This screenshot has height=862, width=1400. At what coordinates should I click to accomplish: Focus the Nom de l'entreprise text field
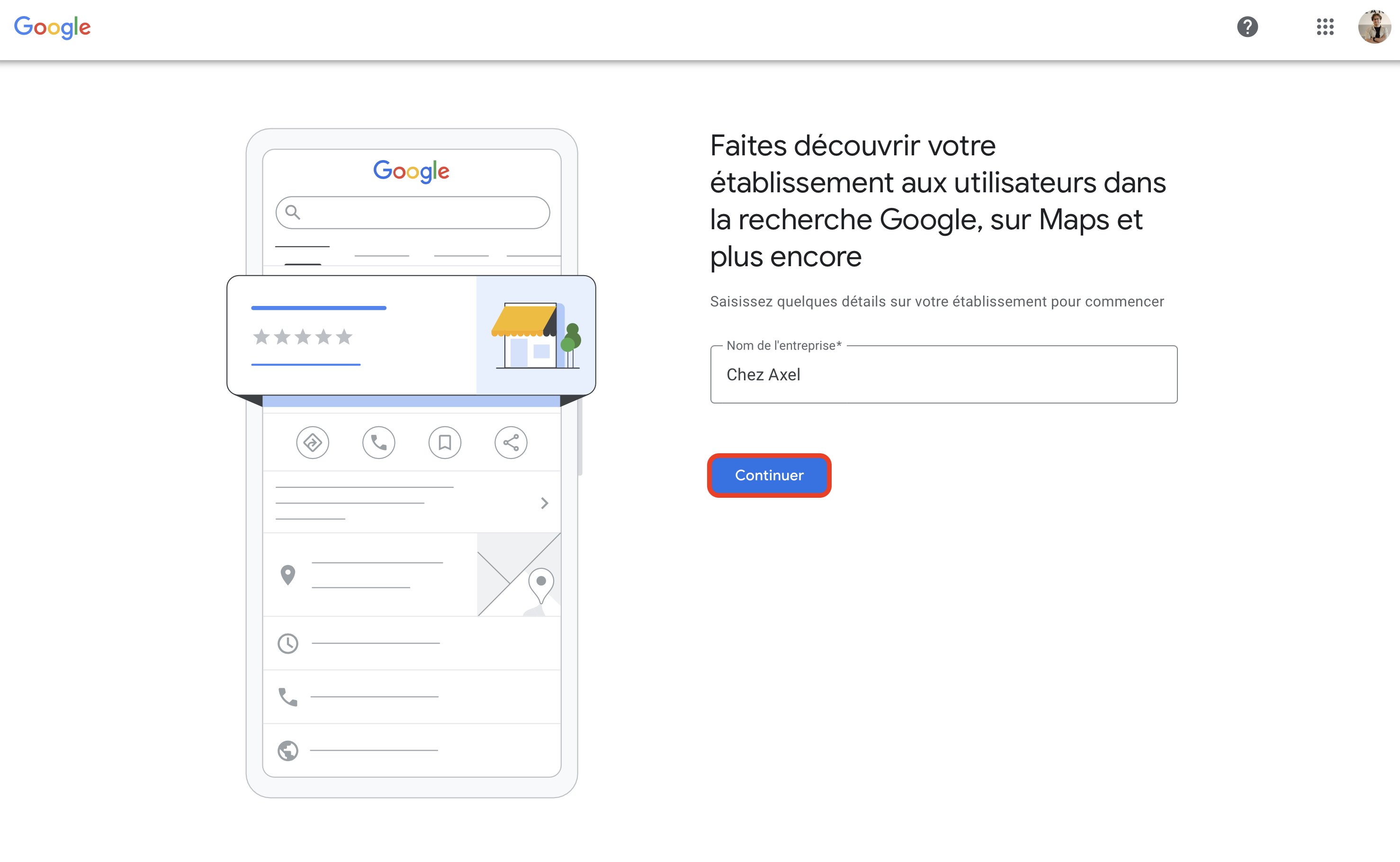coord(943,375)
